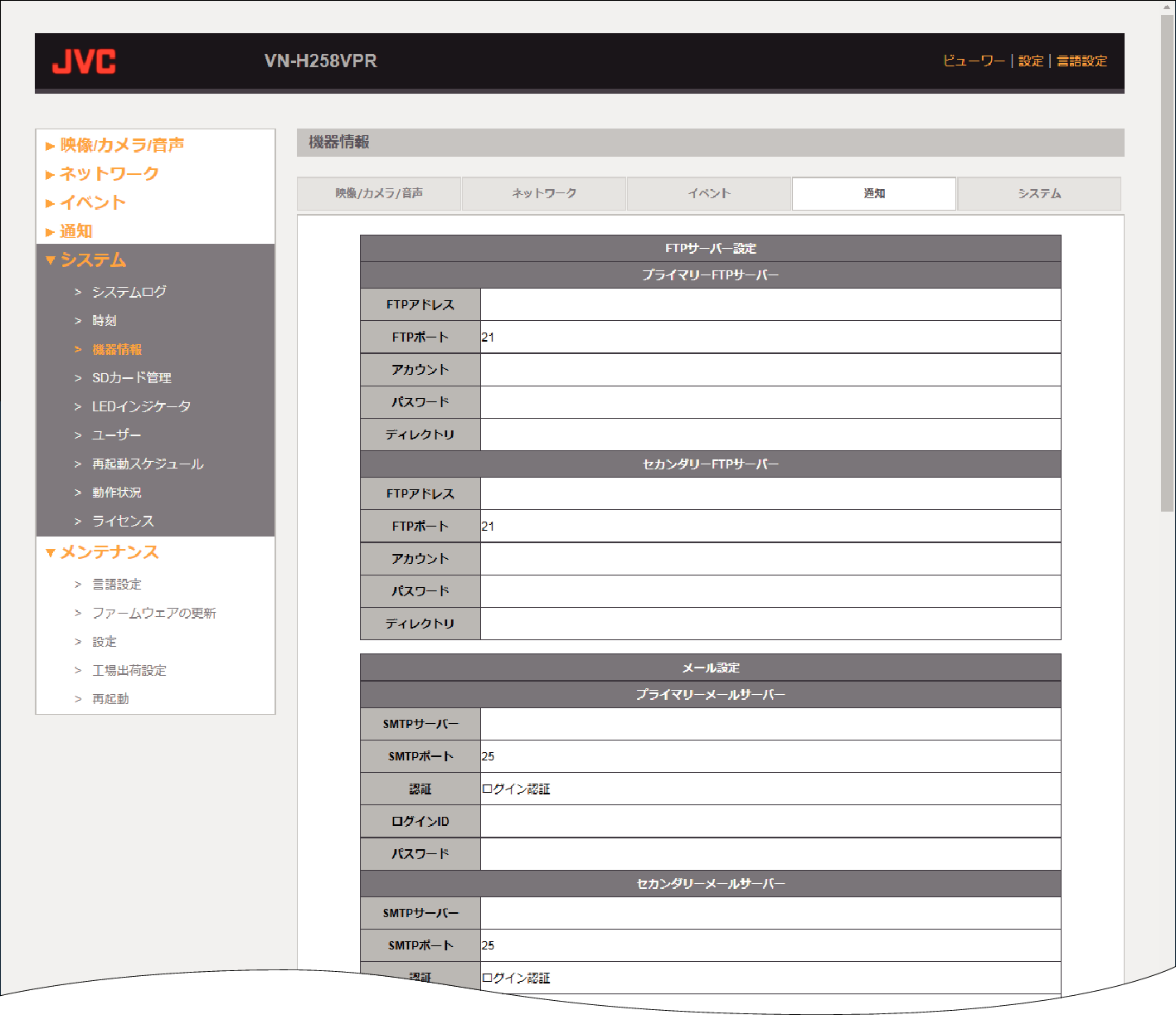Open システムログ in the sidebar
1176x1015 pixels.
coord(129,292)
